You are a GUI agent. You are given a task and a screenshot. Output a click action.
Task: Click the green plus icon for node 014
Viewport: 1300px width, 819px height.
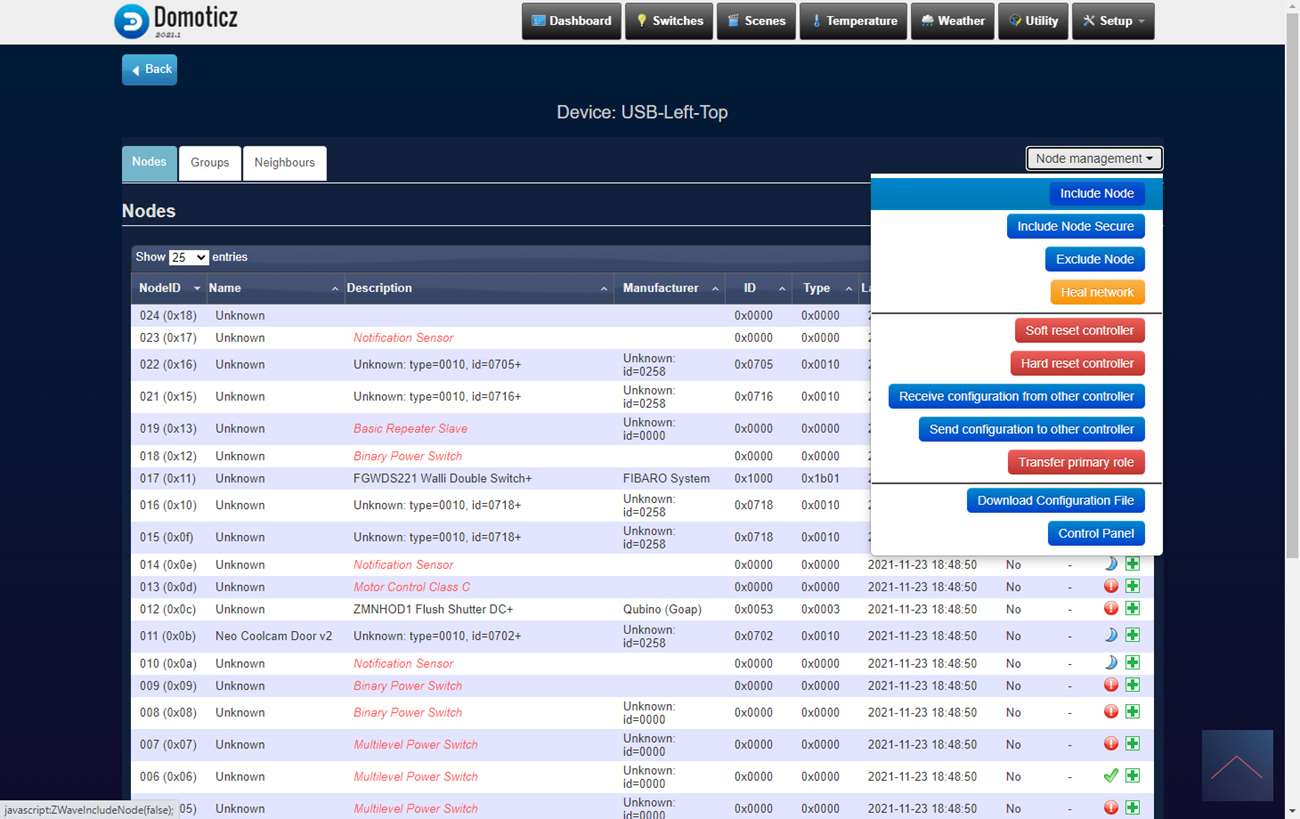pos(1132,564)
